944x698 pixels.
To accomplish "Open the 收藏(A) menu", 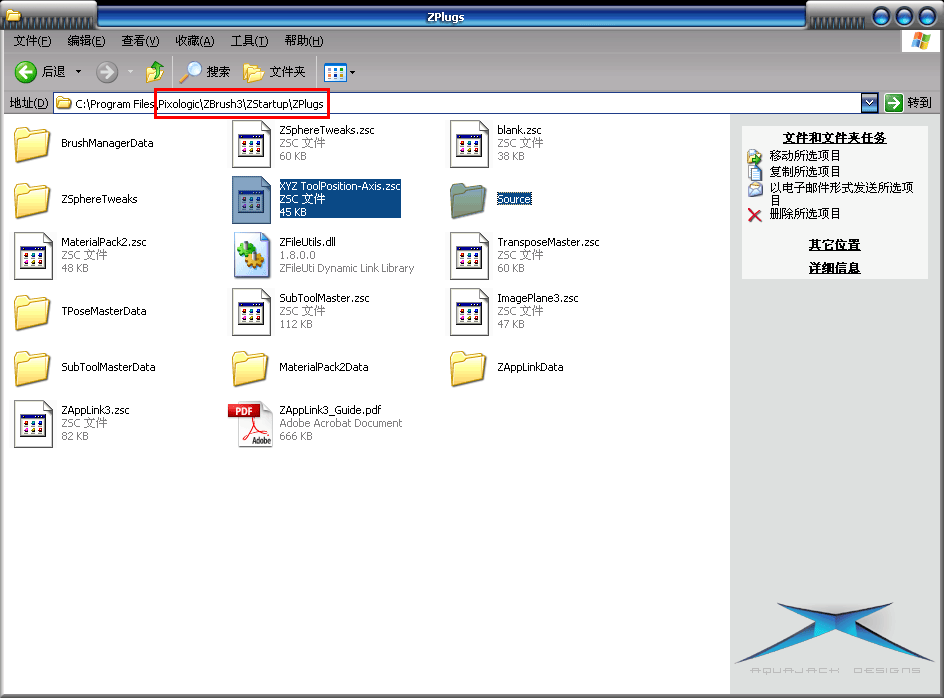I will coord(194,41).
